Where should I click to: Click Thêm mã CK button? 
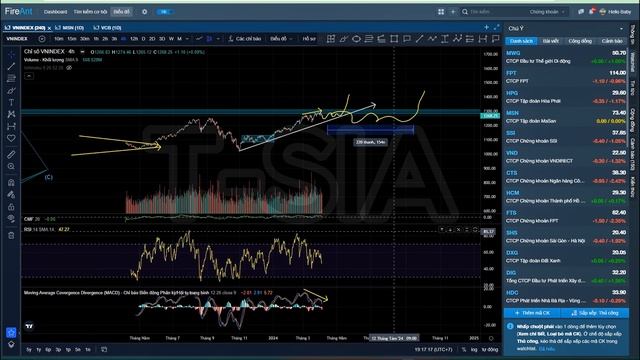click(x=532, y=313)
